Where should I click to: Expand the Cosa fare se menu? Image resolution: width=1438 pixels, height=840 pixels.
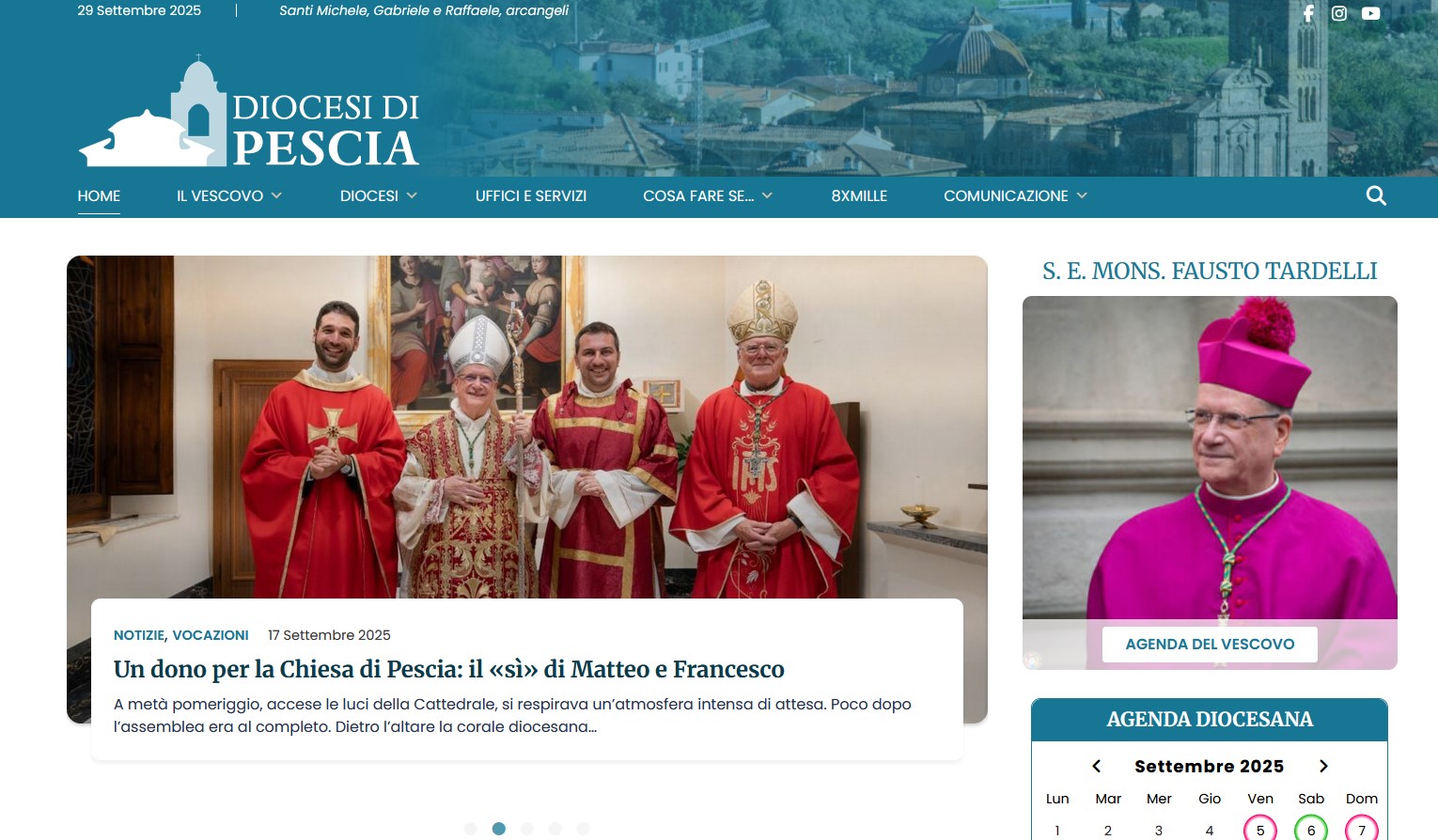coord(708,195)
